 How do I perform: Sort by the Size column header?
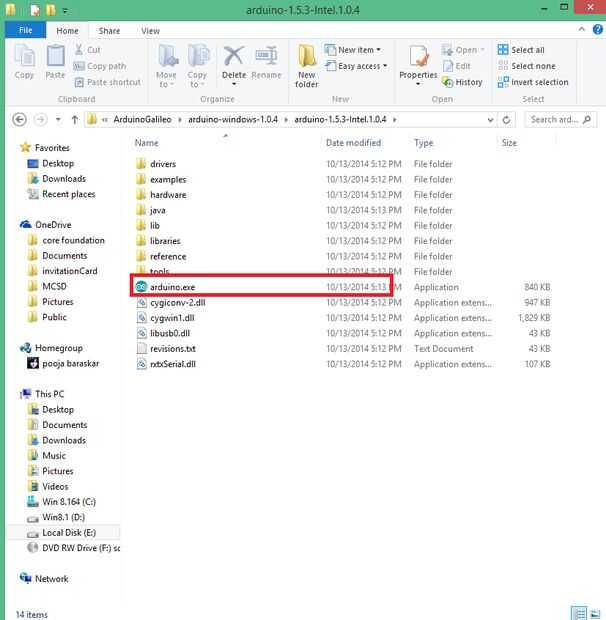pyautogui.click(x=509, y=143)
